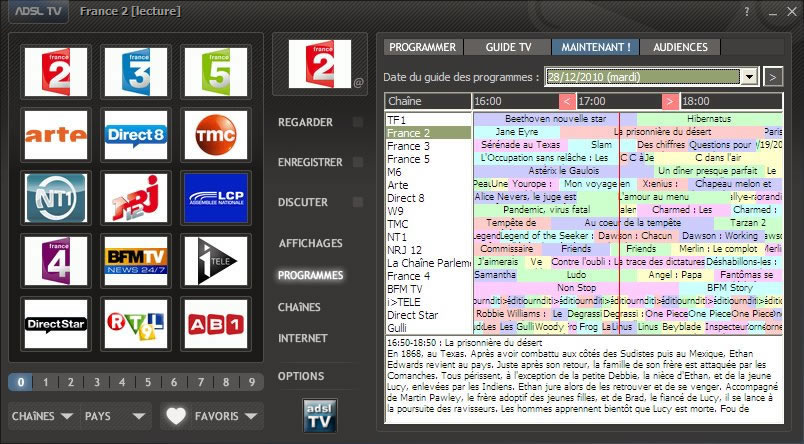Viewport: 804px width, 444px height.
Task: Tune to the AB1 channel tile
Action: (216, 324)
